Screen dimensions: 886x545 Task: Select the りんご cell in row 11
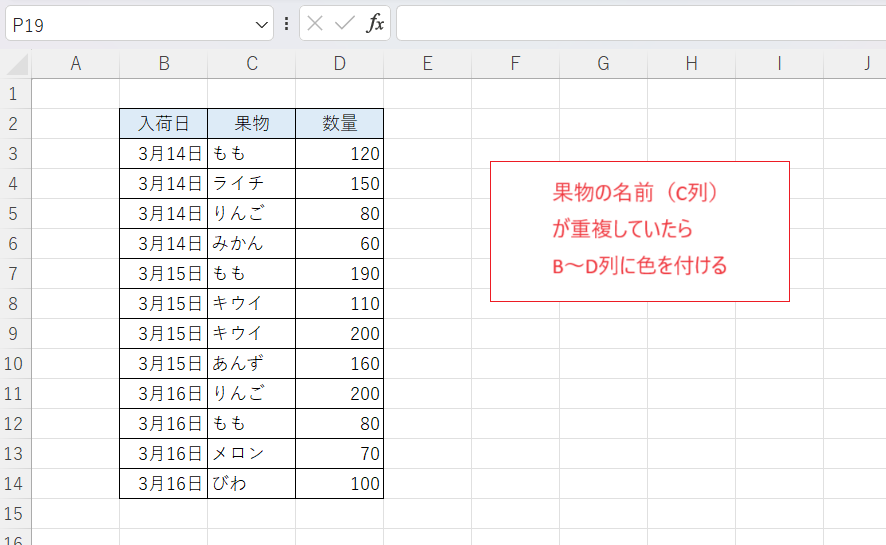point(251,394)
